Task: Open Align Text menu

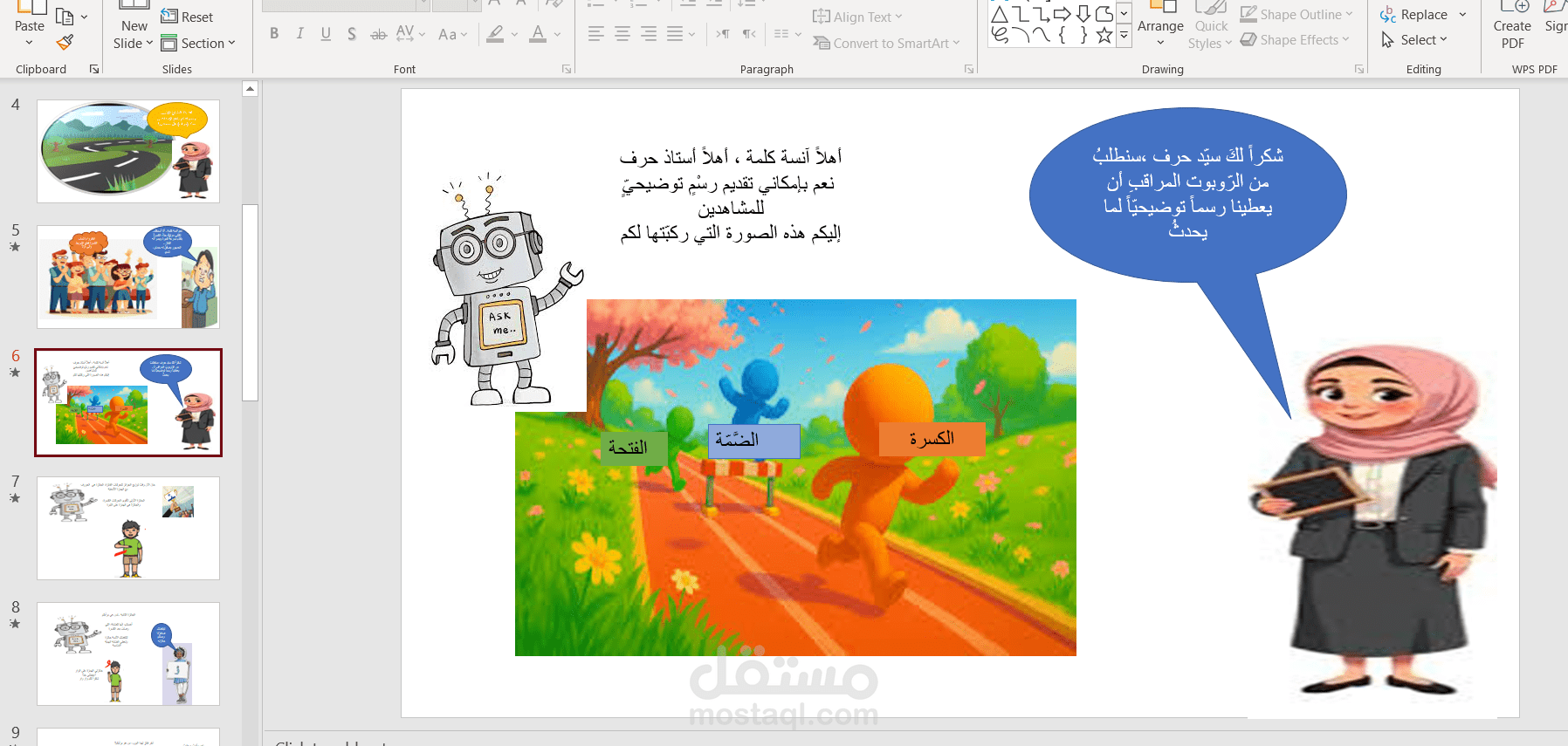Action: (857, 17)
